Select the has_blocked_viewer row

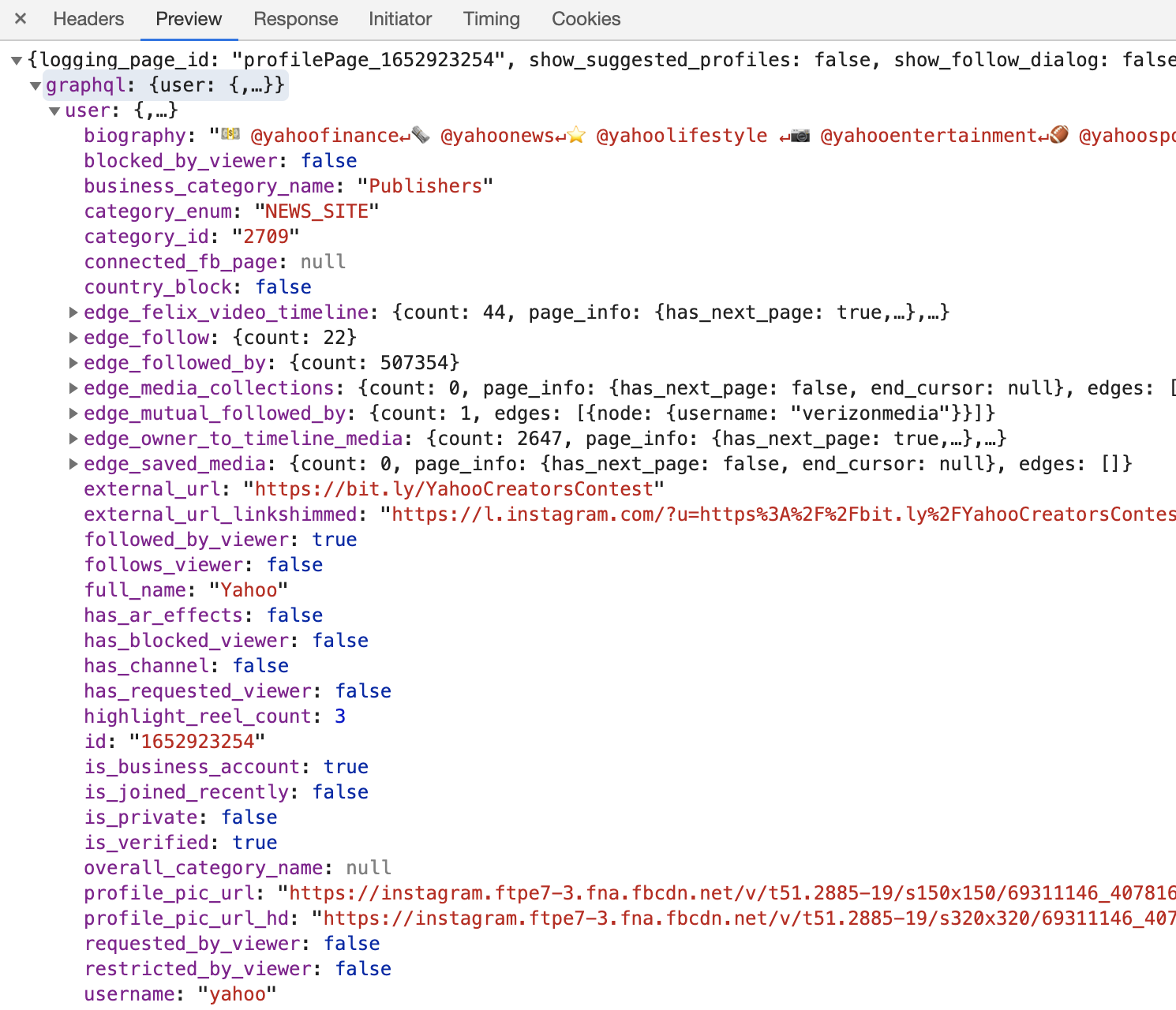[227, 641]
